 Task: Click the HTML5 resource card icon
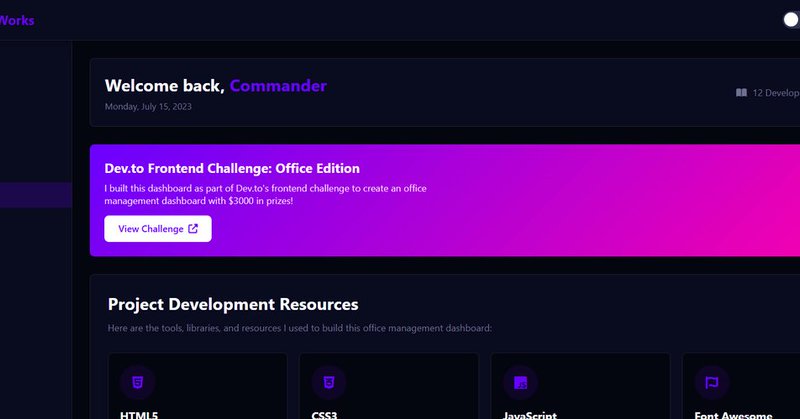[x=137, y=382]
